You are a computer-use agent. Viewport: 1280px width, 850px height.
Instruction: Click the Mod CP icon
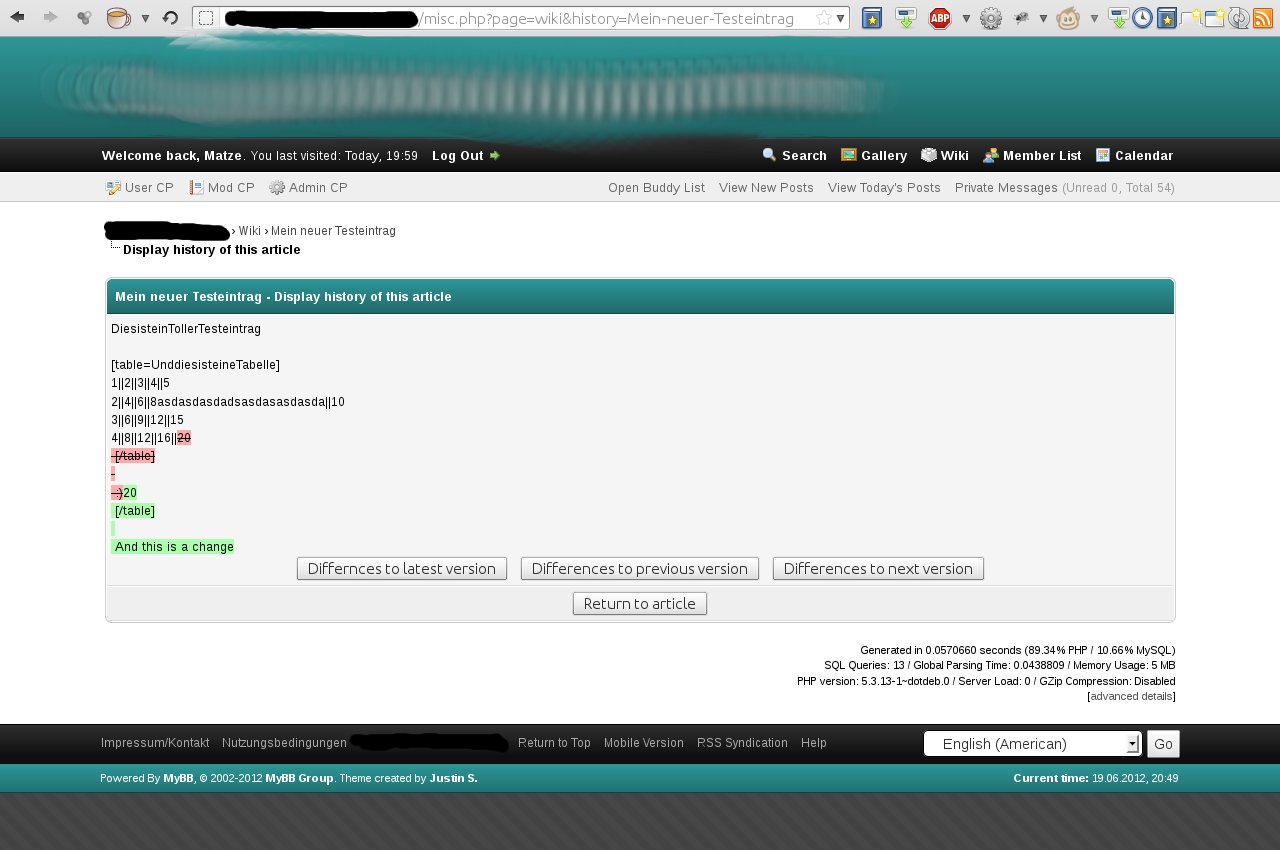pos(197,187)
